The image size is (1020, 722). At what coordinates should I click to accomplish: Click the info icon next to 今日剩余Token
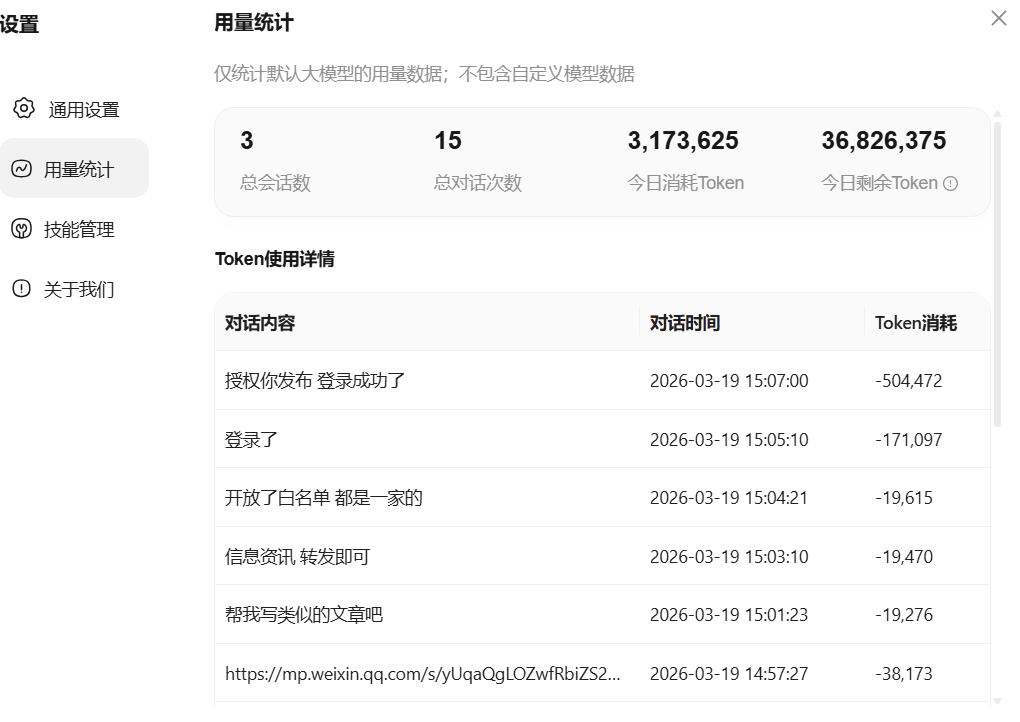coord(950,183)
